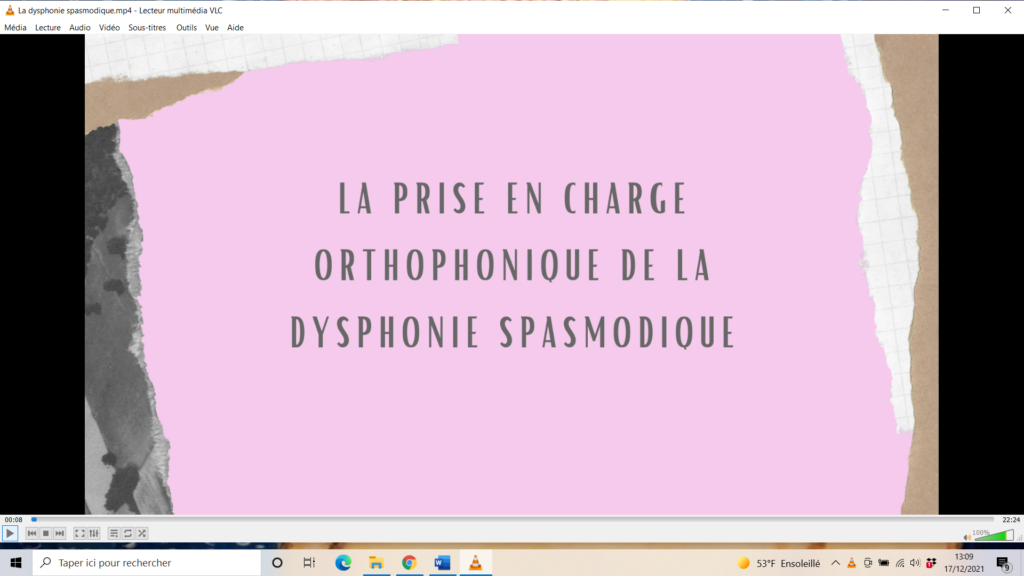This screenshot has width=1024, height=576.
Task: Expand the Vidéo menu
Action: [x=109, y=28]
